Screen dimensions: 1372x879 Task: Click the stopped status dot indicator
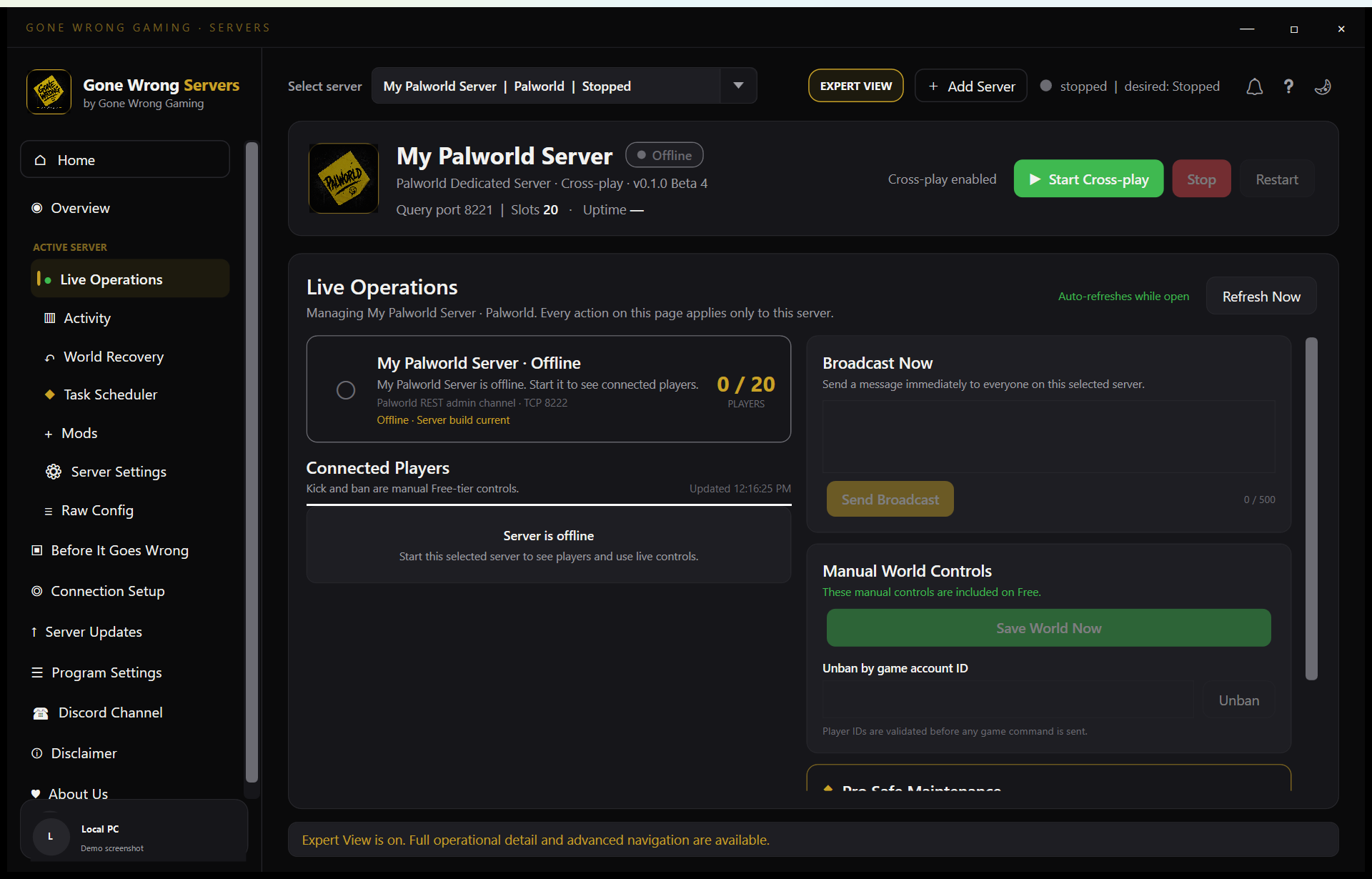[1046, 86]
